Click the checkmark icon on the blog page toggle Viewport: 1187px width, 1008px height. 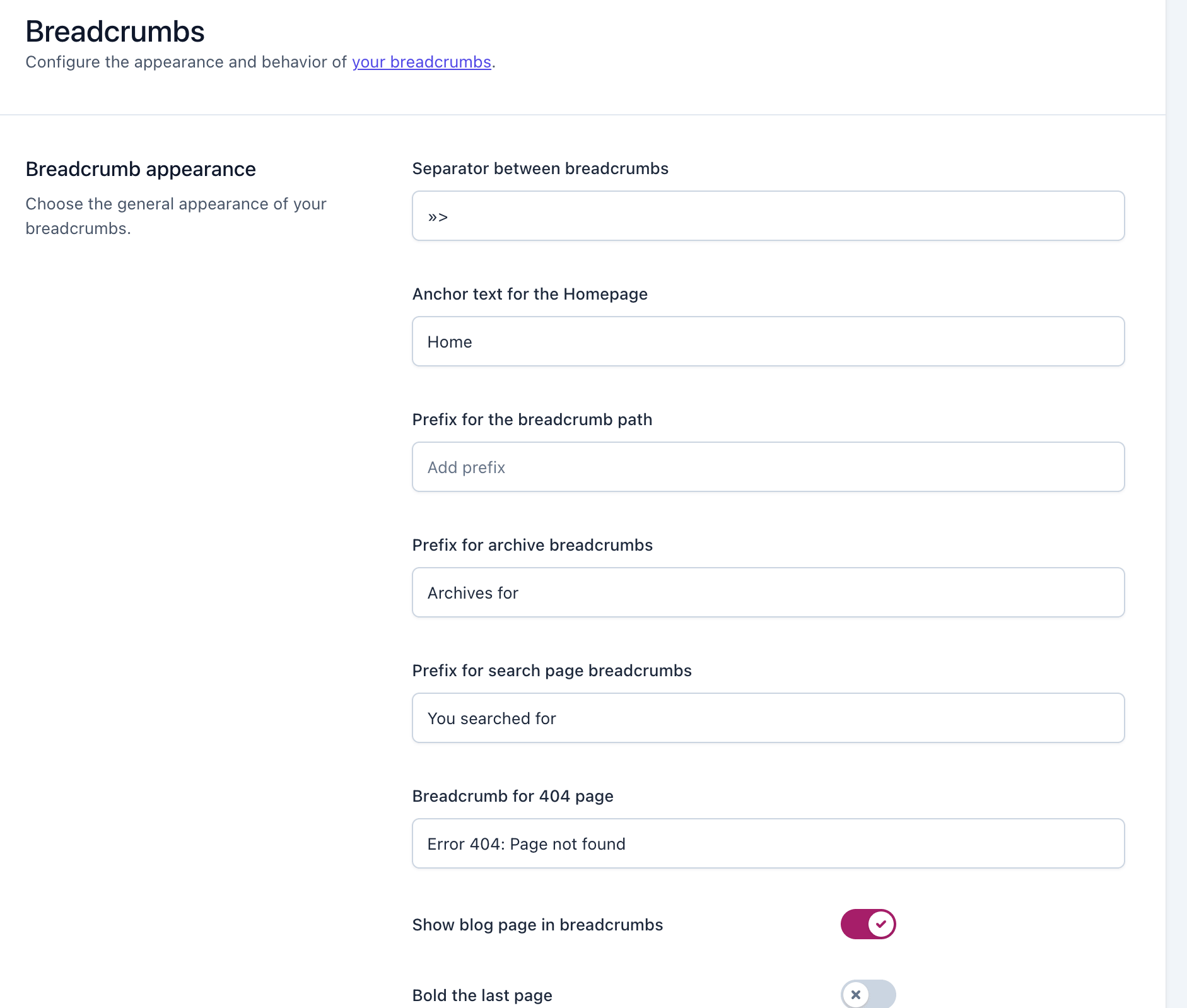point(880,923)
